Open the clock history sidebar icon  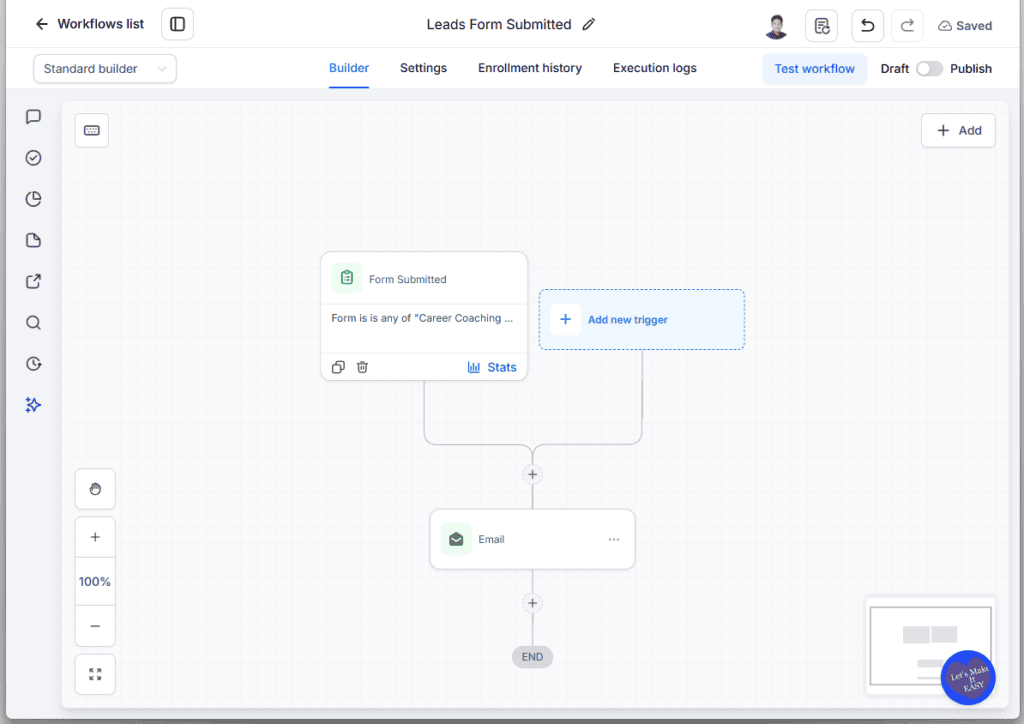pyautogui.click(x=33, y=364)
